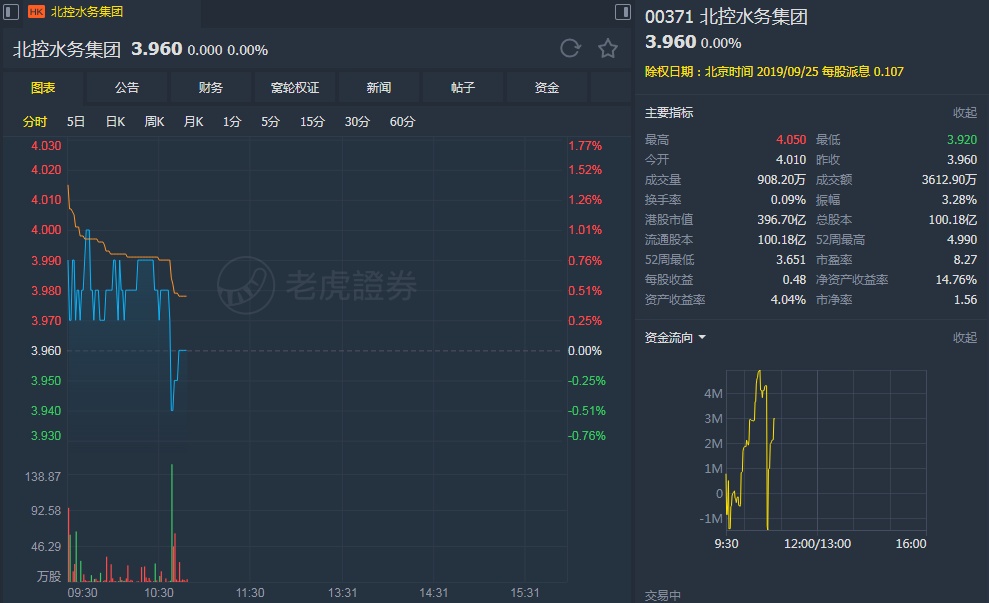The width and height of the screenshot is (989, 603).
Task: Click the -0.76% percent axis label
Action: [587, 436]
